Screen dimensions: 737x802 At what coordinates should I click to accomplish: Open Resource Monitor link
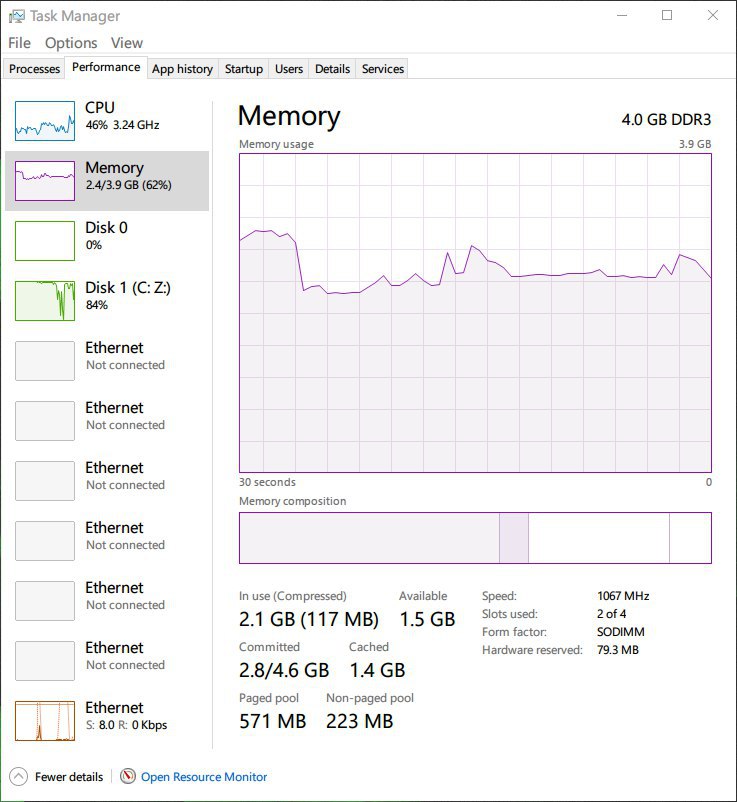click(x=204, y=776)
